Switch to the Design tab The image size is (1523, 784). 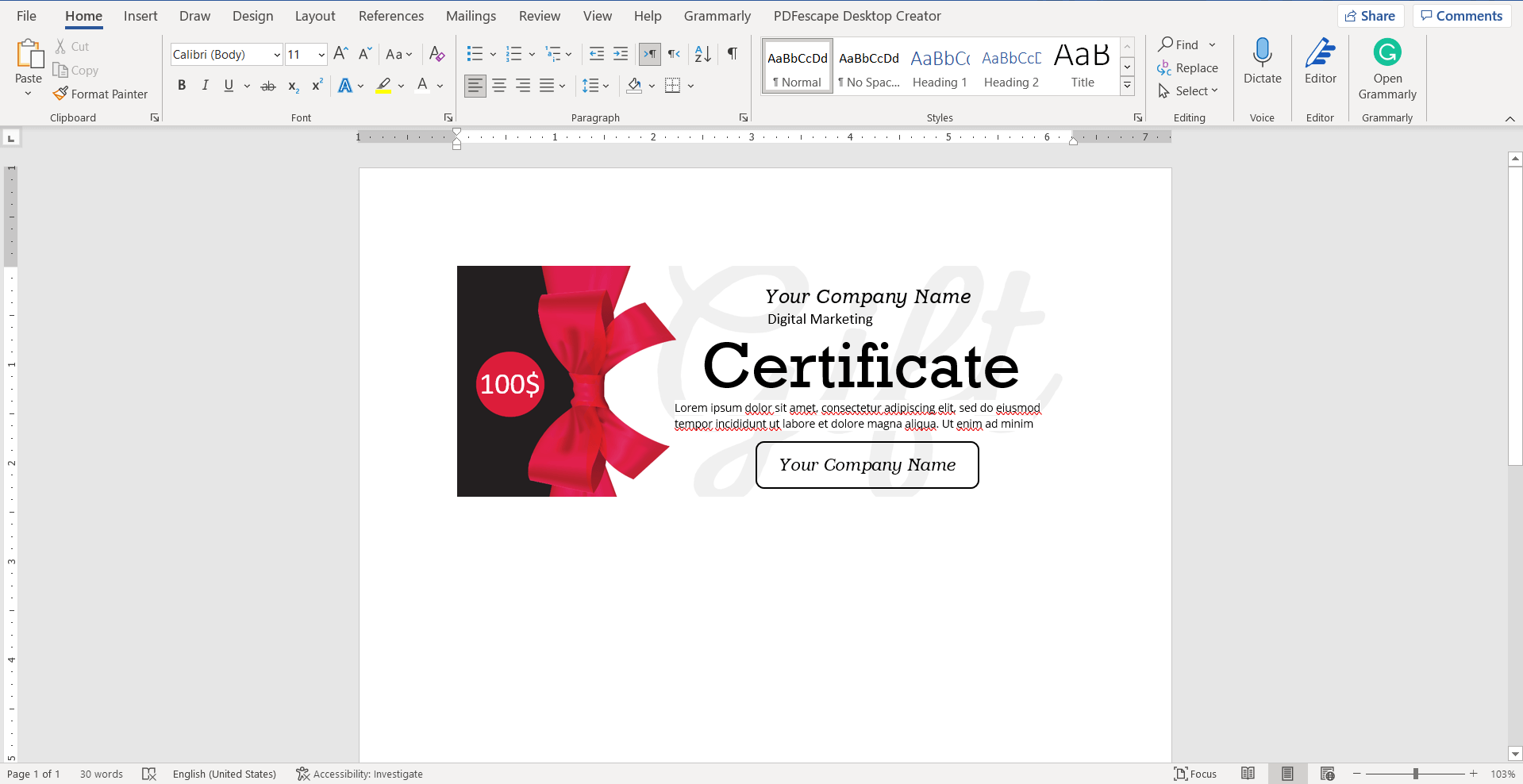(252, 16)
